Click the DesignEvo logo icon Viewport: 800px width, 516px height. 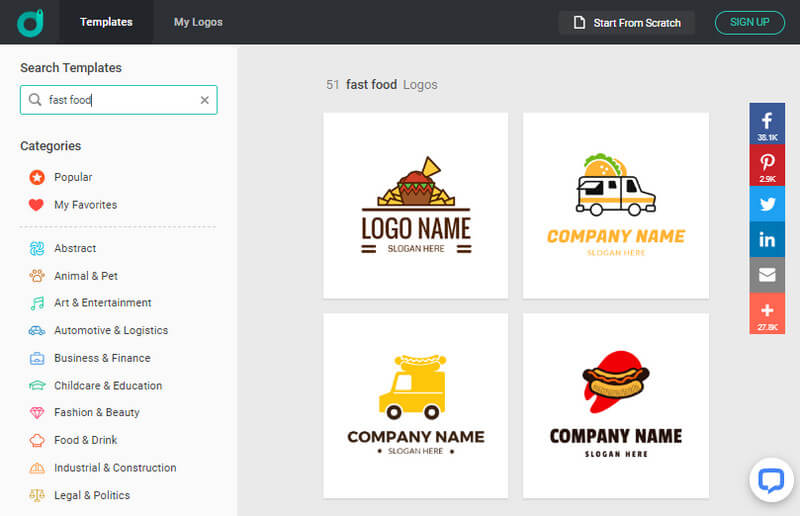[30, 22]
